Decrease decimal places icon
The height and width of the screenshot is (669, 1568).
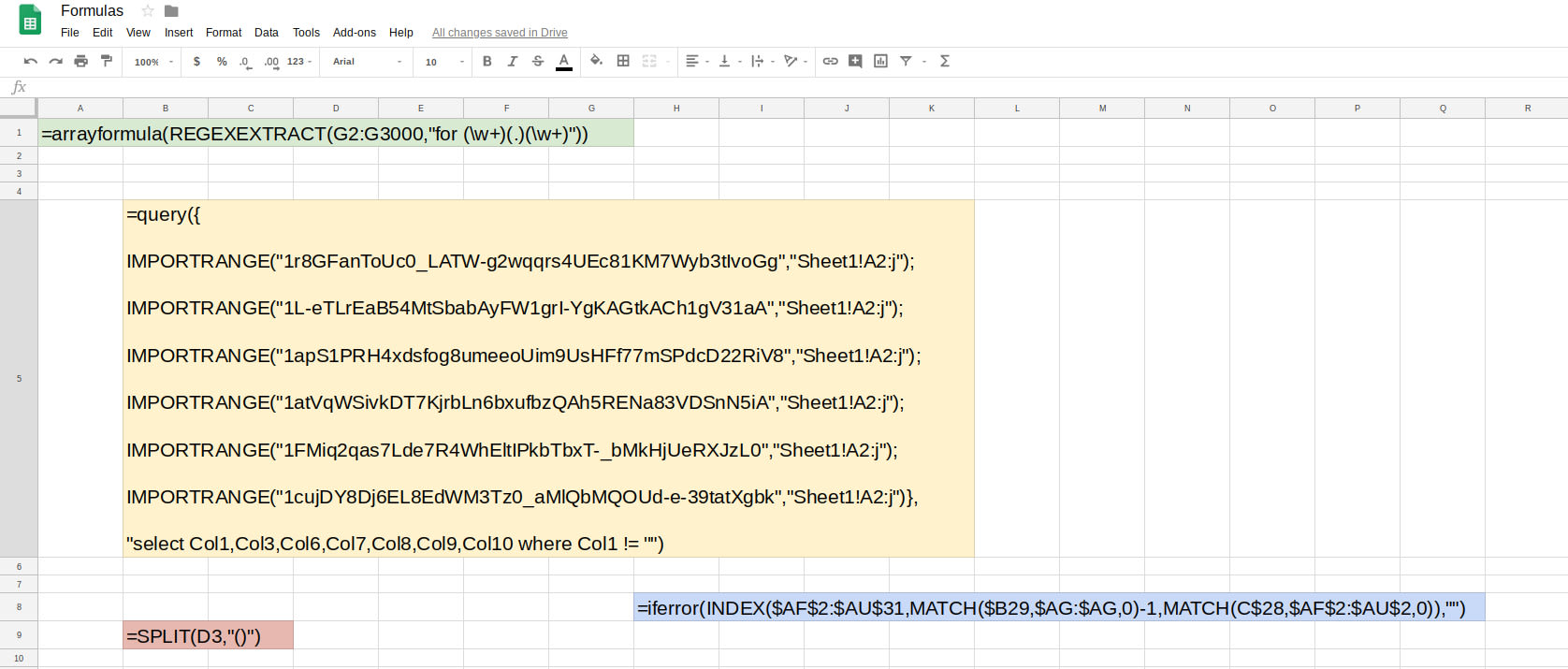pos(244,62)
